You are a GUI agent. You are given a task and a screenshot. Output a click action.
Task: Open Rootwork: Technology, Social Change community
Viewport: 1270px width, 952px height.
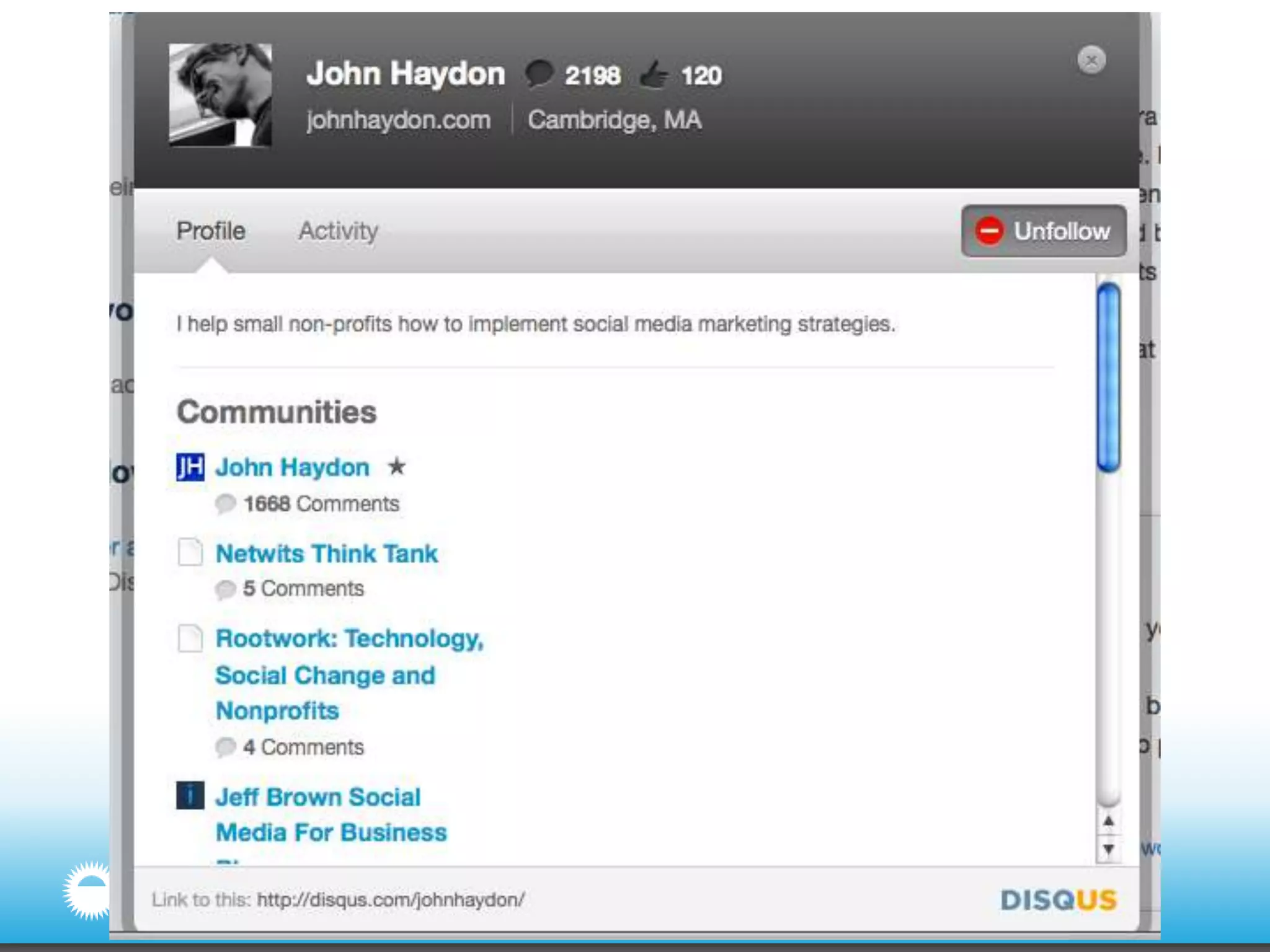click(x=349, y=639)
